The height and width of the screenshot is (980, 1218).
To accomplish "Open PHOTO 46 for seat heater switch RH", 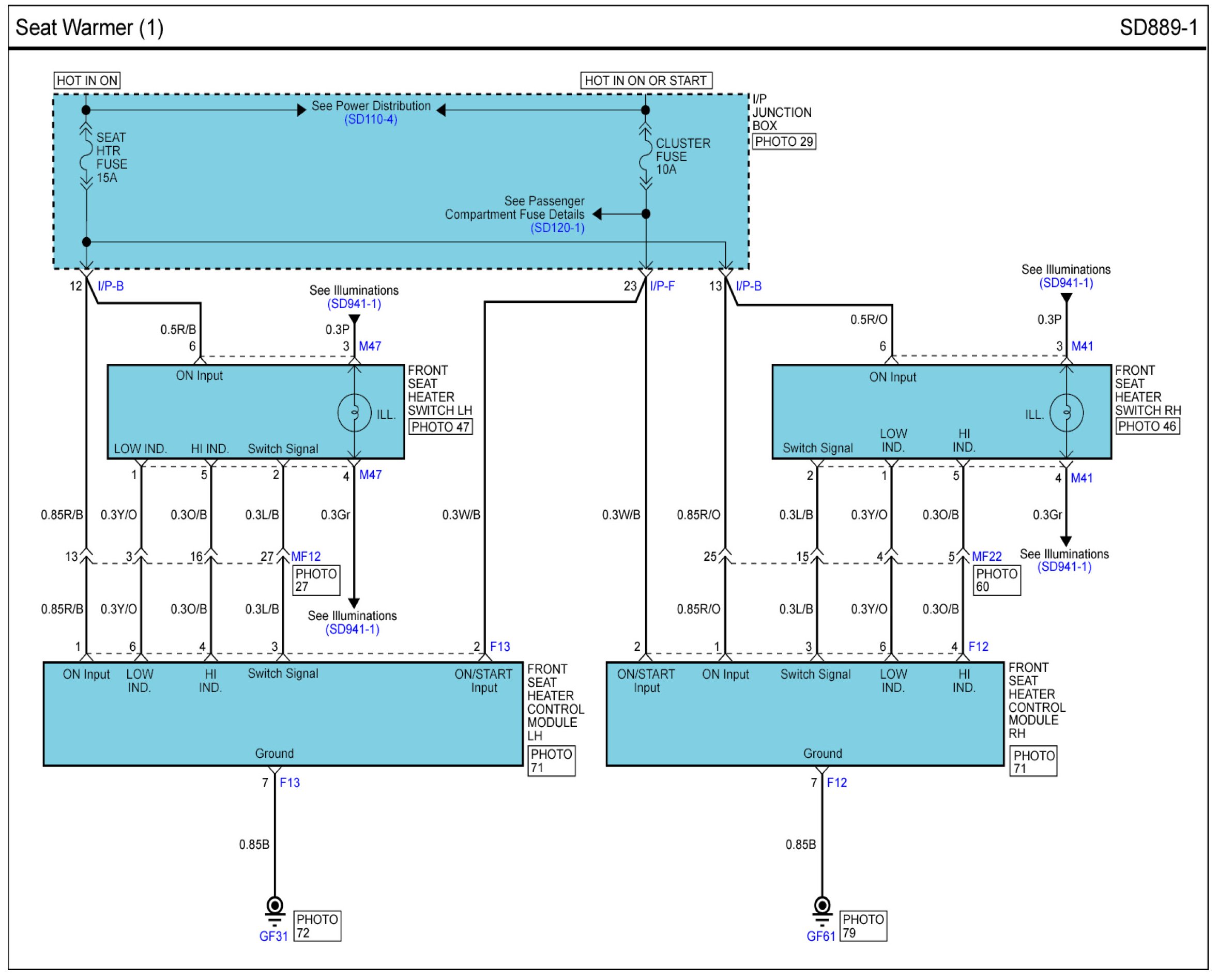I will (x=1147, y=426).
